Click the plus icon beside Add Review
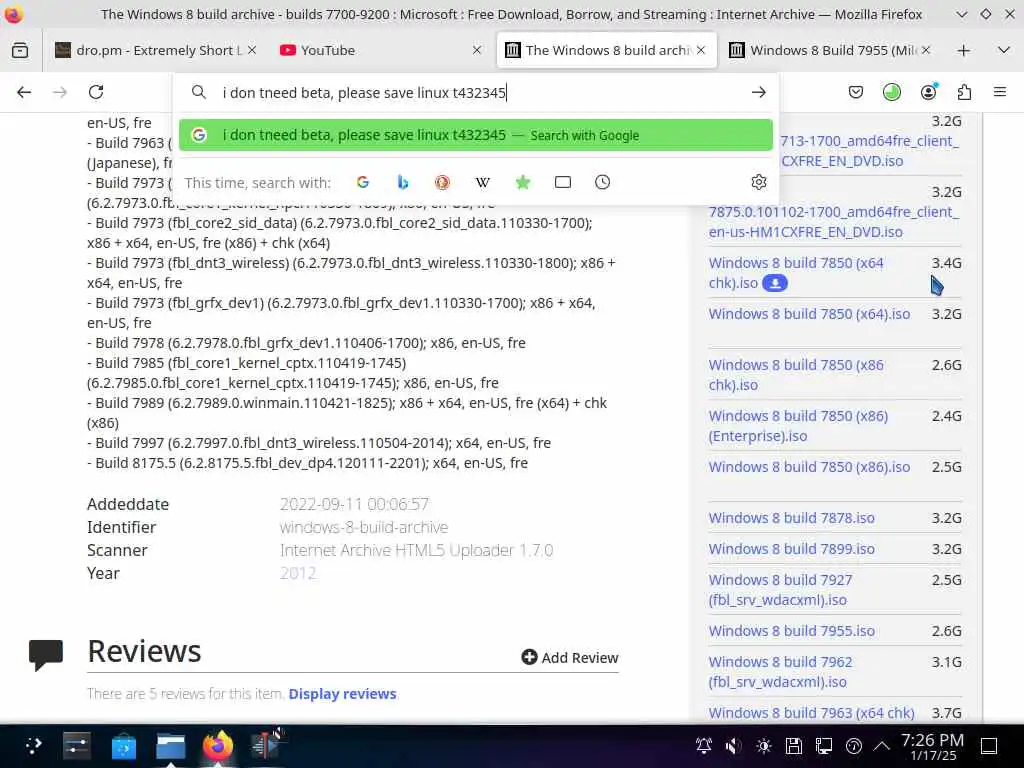 point(529,657)
